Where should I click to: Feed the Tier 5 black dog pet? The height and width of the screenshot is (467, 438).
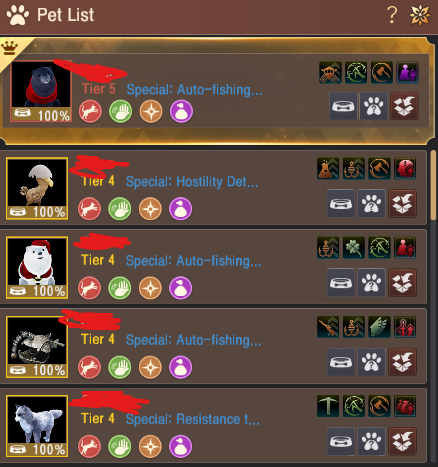(x=343, y=106)
